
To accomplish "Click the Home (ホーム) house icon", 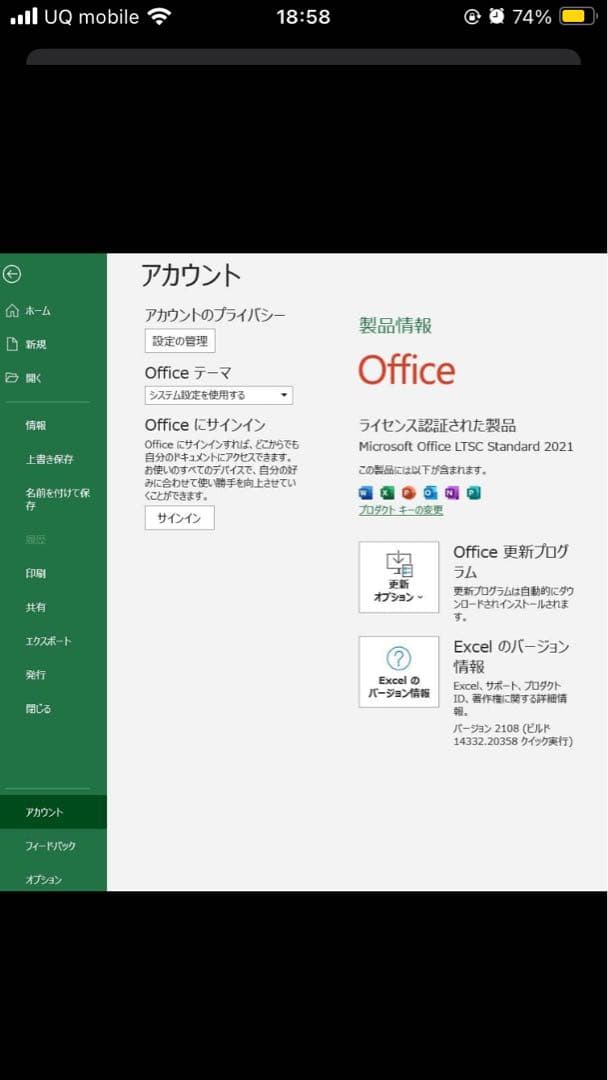I will (12, 311).
